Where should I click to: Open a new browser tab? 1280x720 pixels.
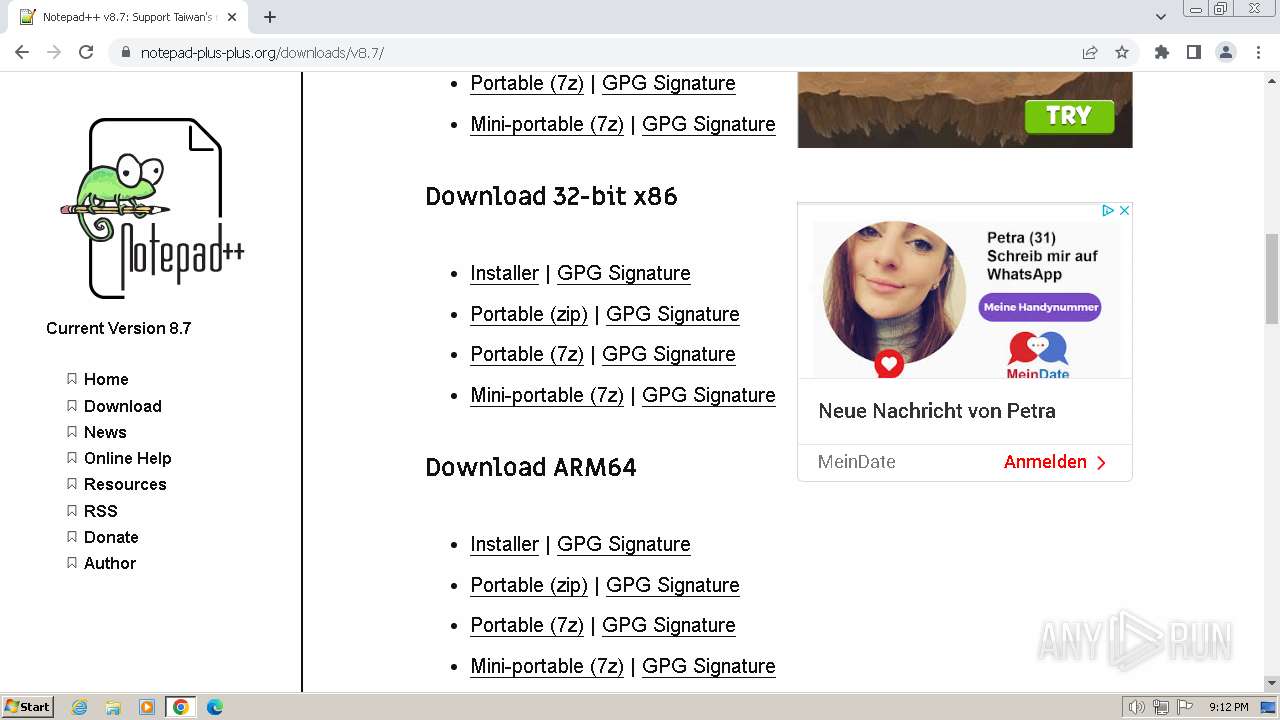point(270,17)
